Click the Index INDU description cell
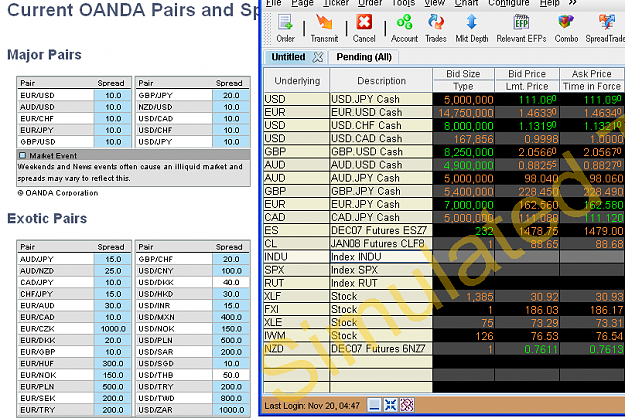This screenshot has width=625, height=418. 381,257
